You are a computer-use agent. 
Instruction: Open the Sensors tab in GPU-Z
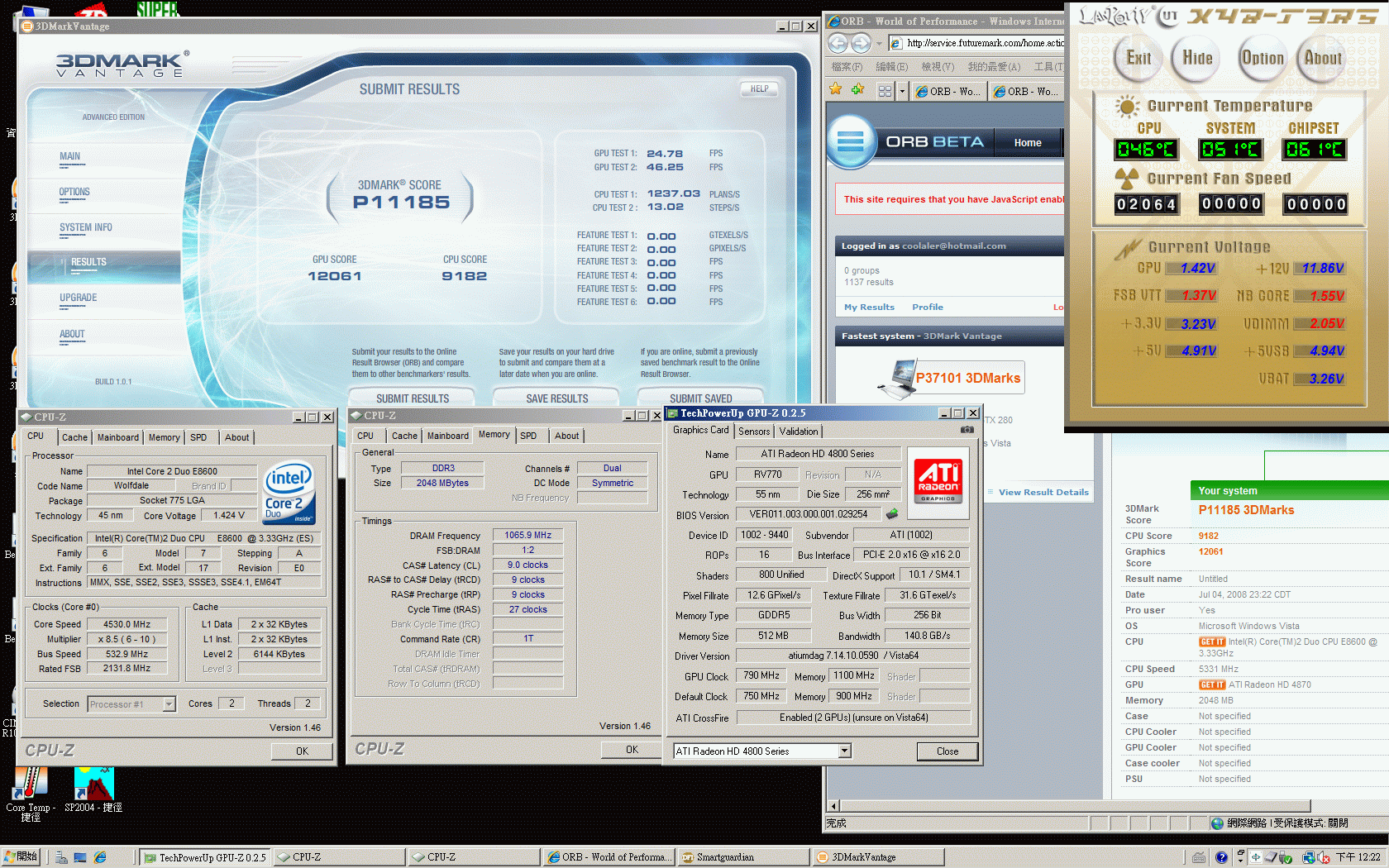(754, 432)
